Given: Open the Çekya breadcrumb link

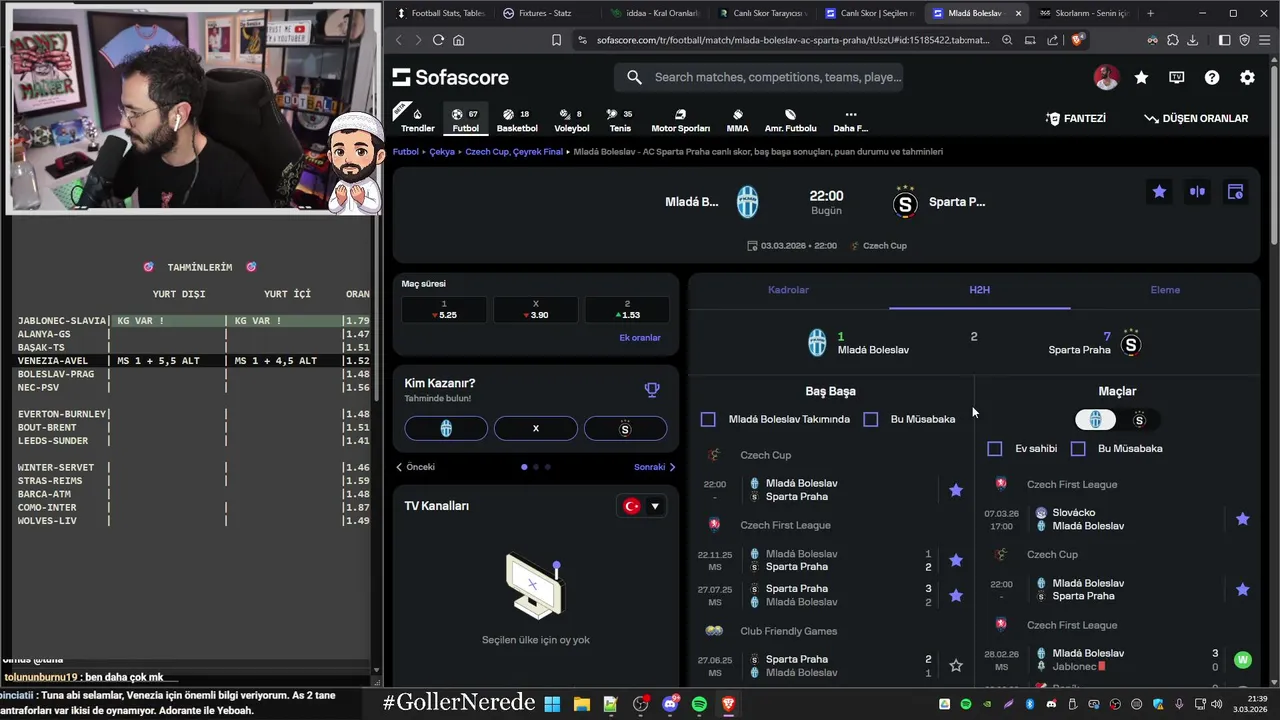Looking at the screenshot, I should 442,152.
